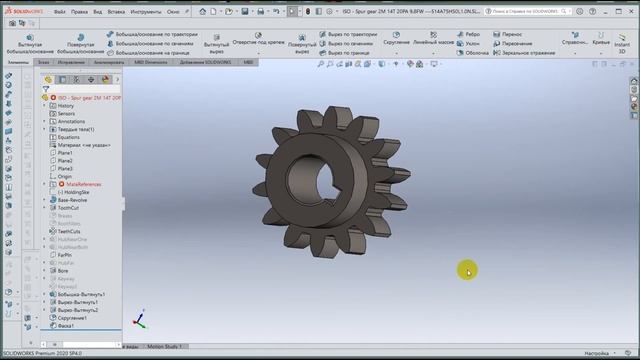Expand the Бобышка-Вытянуть1 feature
640x360 pixels.
click(x=44, y=294)
